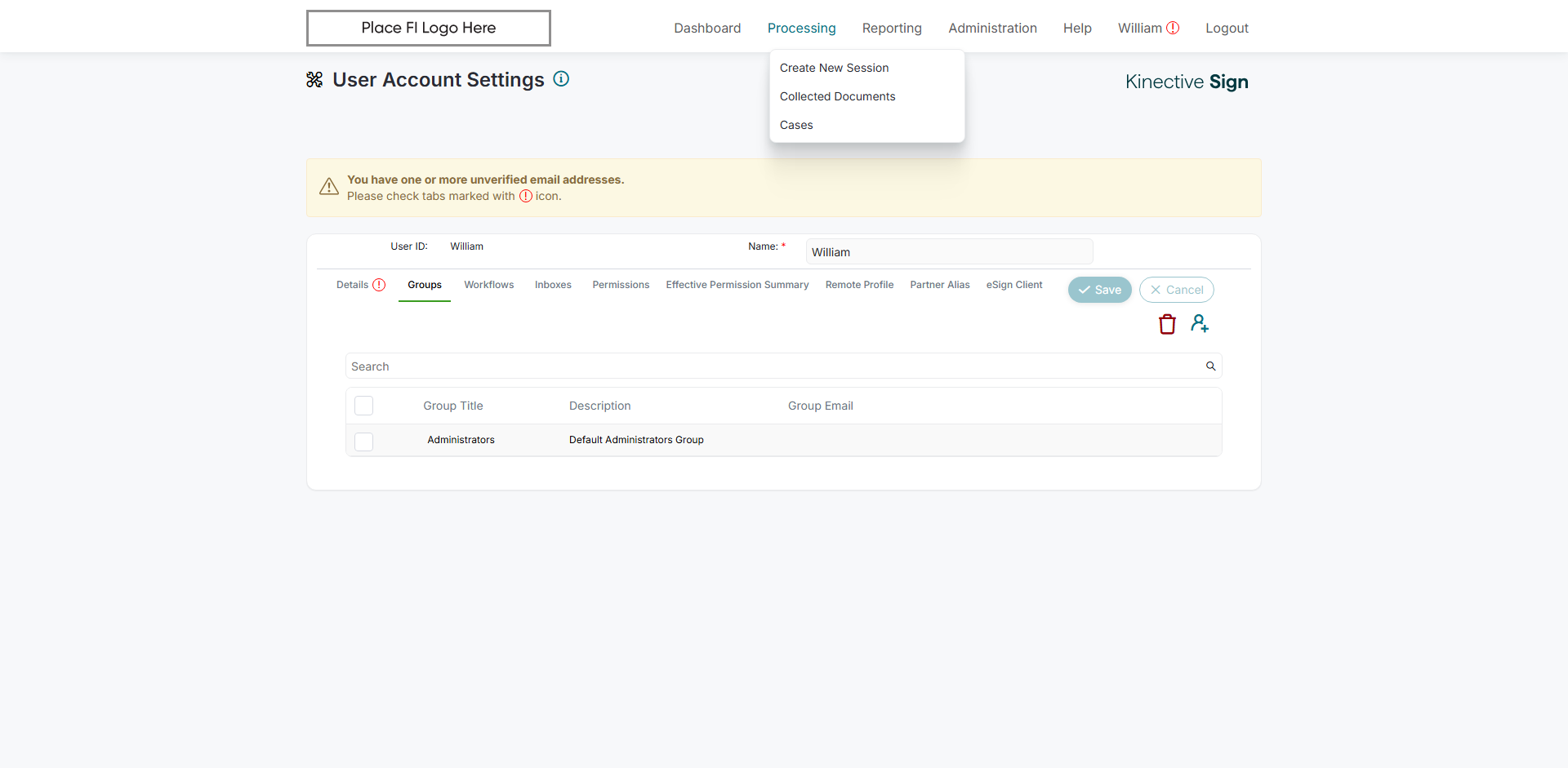The width and height of the screenshot is (1568, 768).
Task: Click the search magnifier icon
Action: (1211, 366)
